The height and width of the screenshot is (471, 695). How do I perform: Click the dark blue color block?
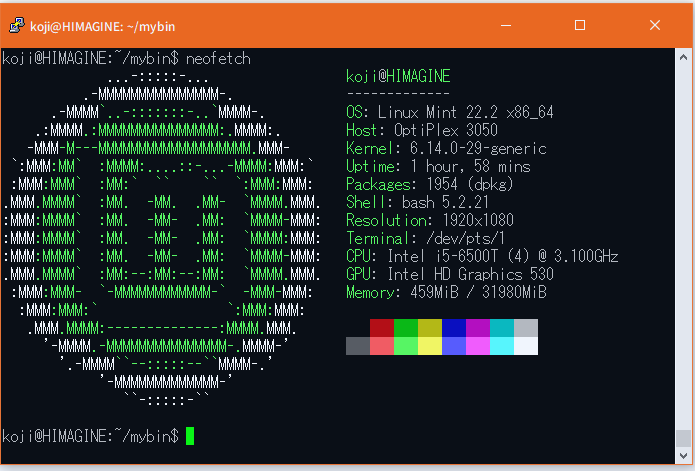click(453, 328)
